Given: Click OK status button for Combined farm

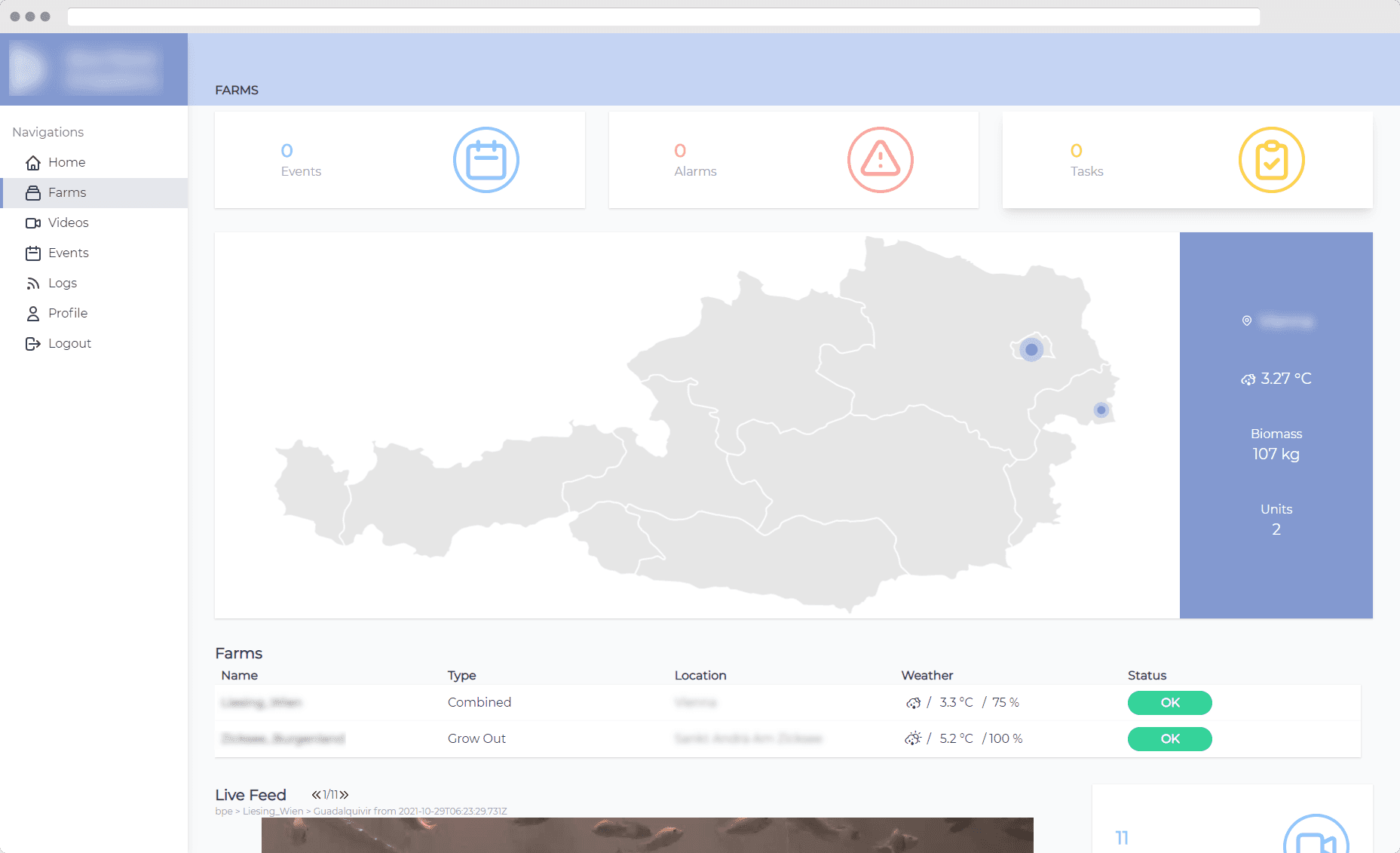Looking at the screenshot, I should (x=1169, y=703).
